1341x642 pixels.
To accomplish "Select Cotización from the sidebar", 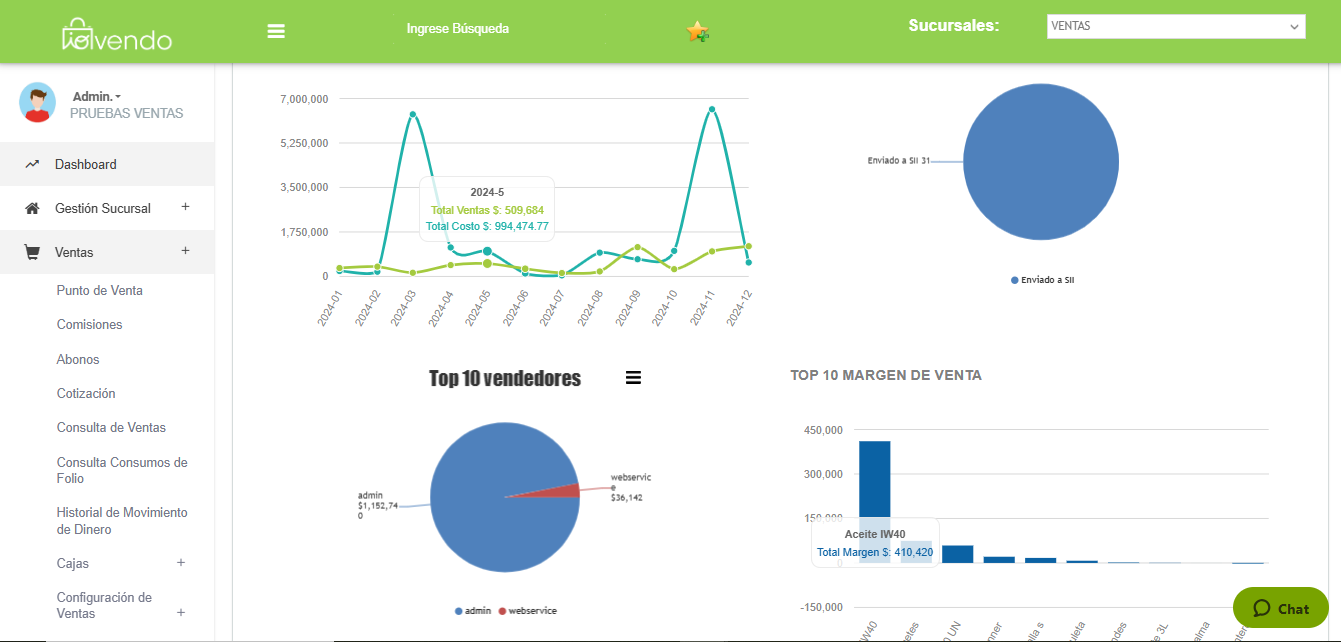I will [x=86, y=393].
